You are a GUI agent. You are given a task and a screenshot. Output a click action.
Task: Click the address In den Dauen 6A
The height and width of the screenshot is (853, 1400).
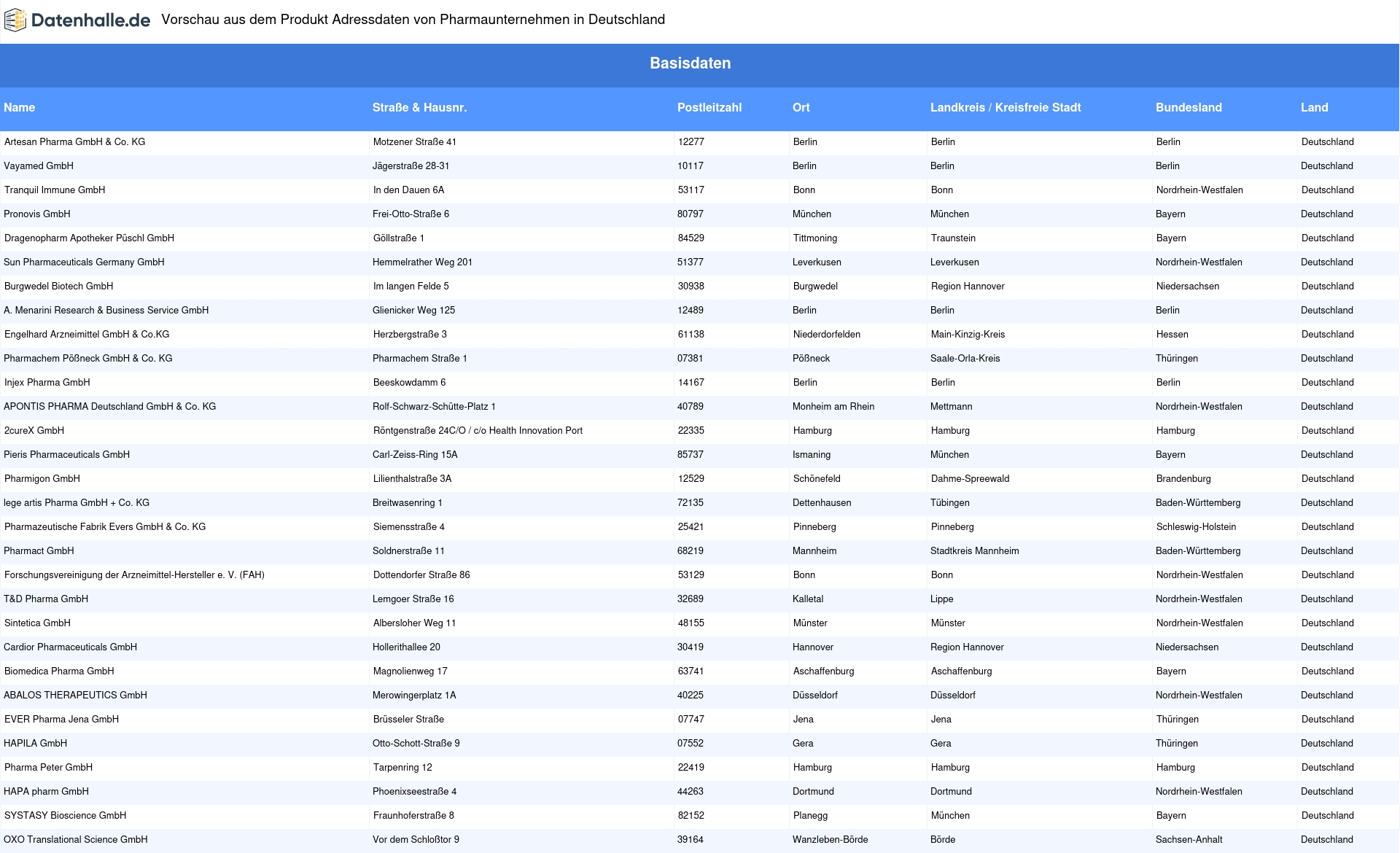[x=409, y=190]
